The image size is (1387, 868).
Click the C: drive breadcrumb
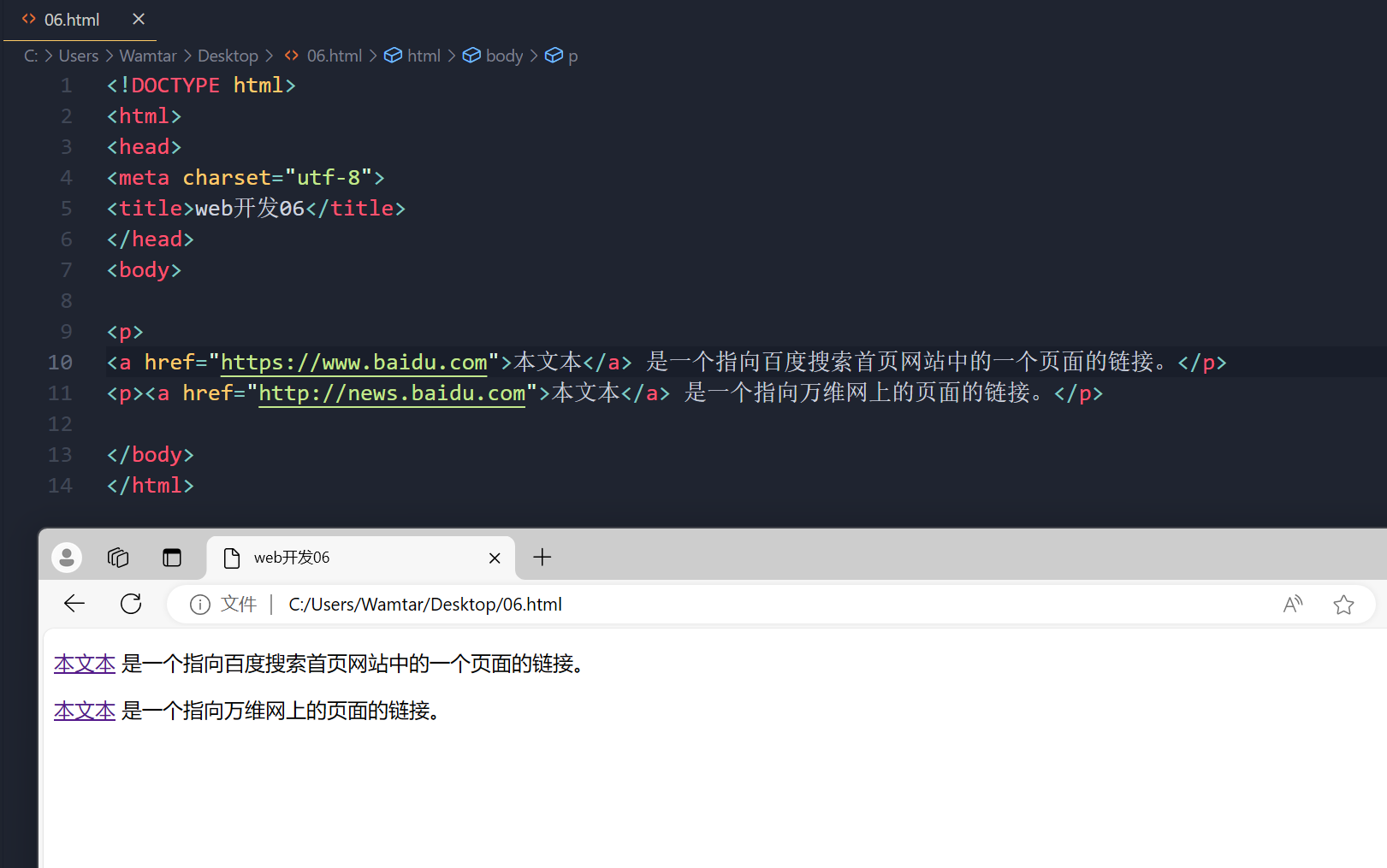(31, 56)
